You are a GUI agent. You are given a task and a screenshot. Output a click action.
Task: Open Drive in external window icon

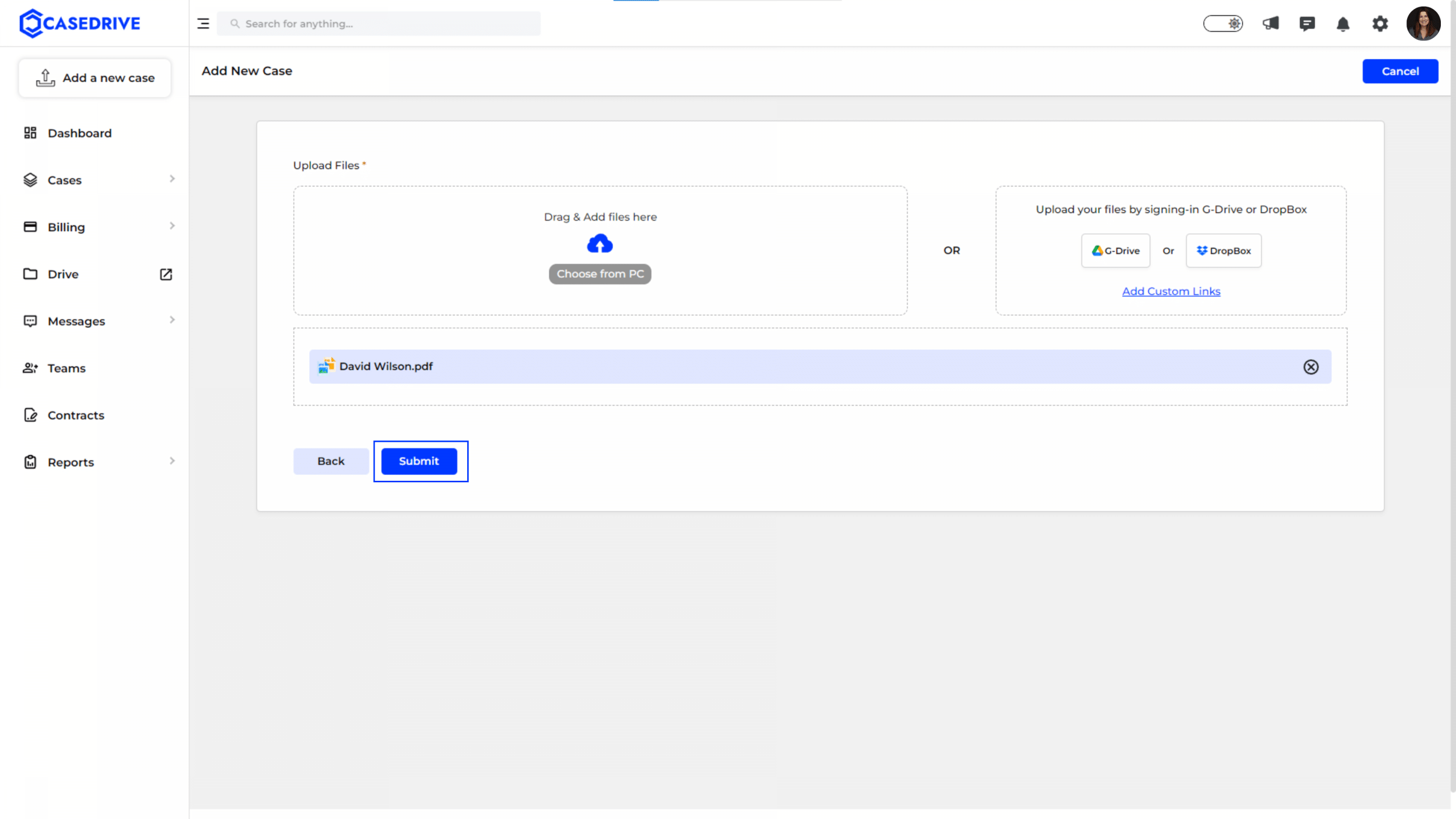(166, 274)
